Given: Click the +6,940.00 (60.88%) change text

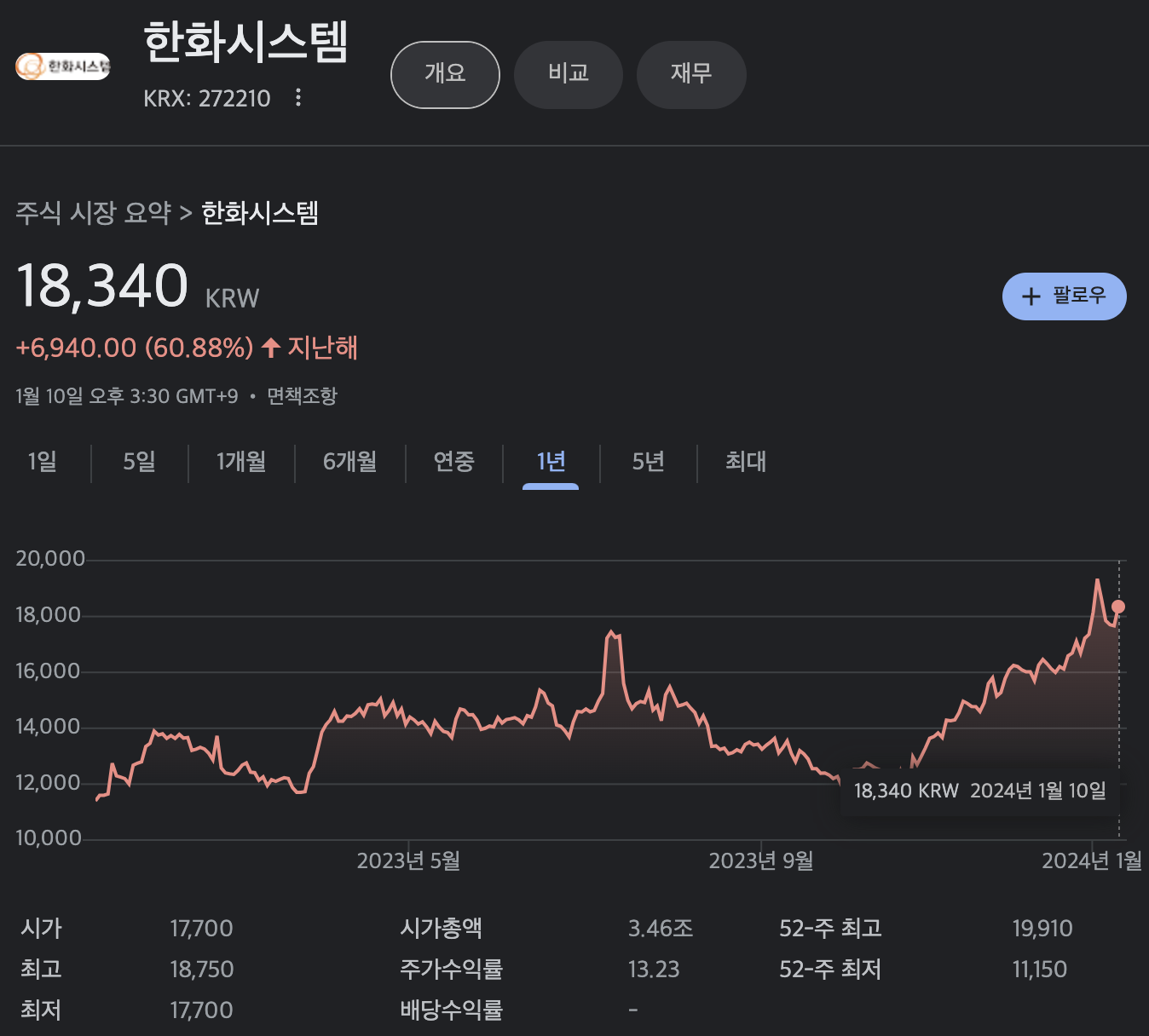Looking at the screenshot, I should 135,348.
